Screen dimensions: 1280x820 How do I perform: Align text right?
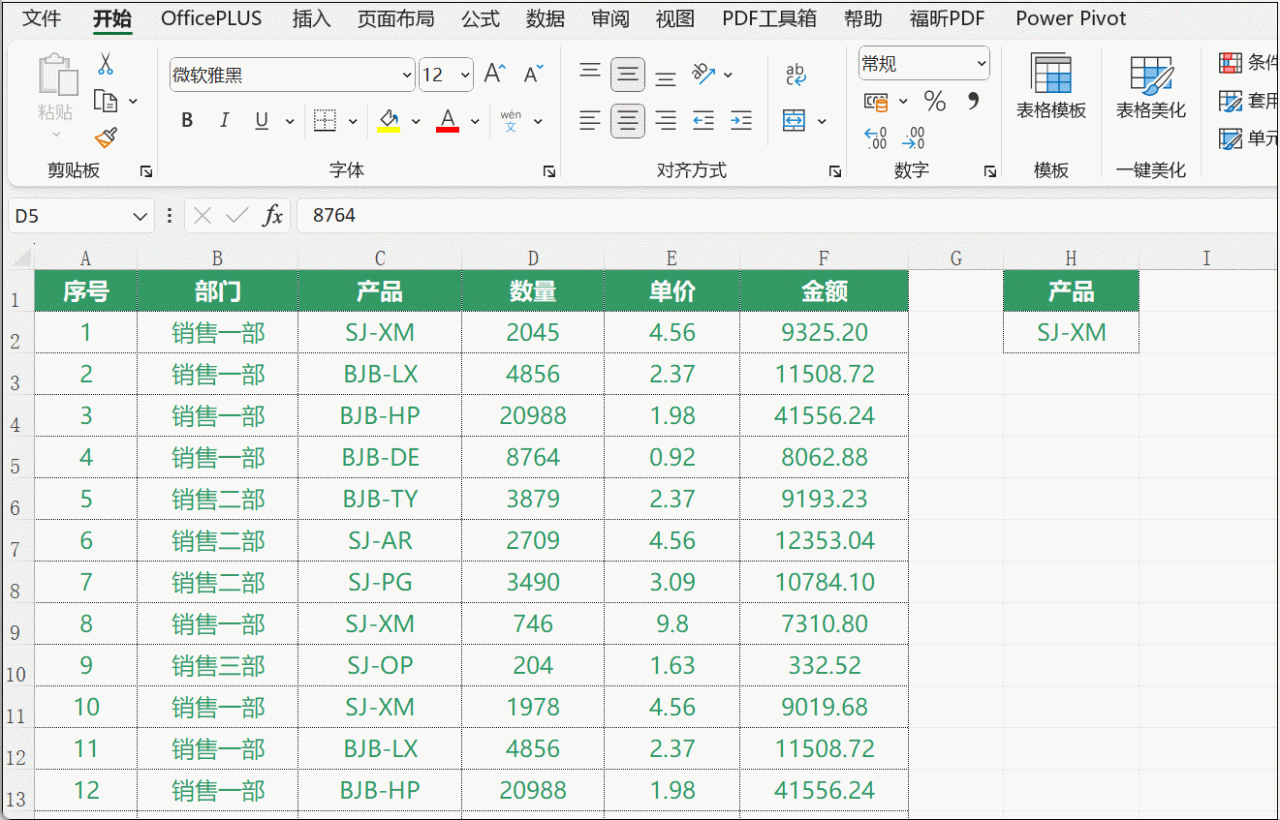coord(665,121)
